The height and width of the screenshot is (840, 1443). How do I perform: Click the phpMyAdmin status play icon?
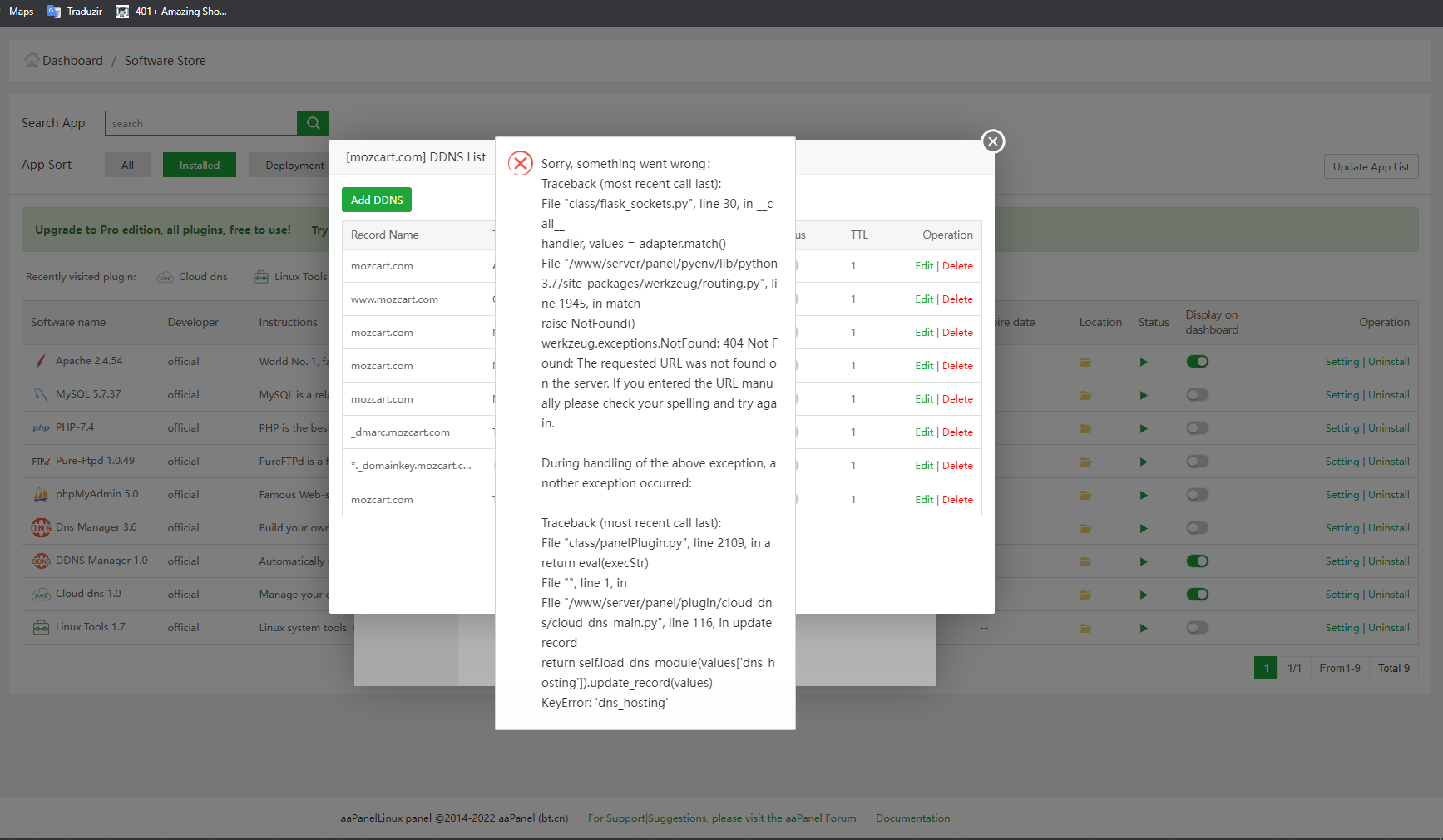1144,495
